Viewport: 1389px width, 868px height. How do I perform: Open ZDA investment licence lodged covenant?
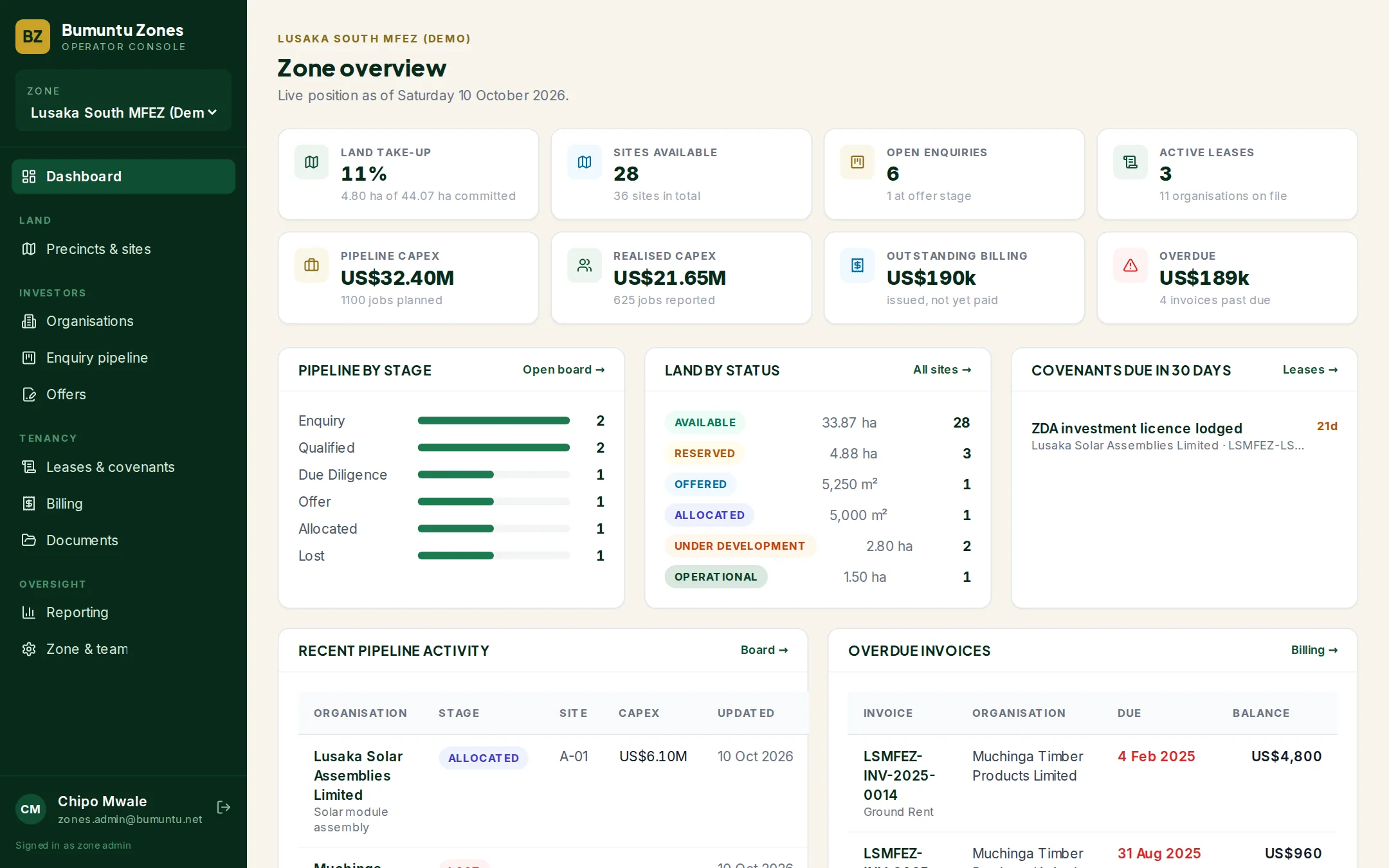(x=1185, y=436)
